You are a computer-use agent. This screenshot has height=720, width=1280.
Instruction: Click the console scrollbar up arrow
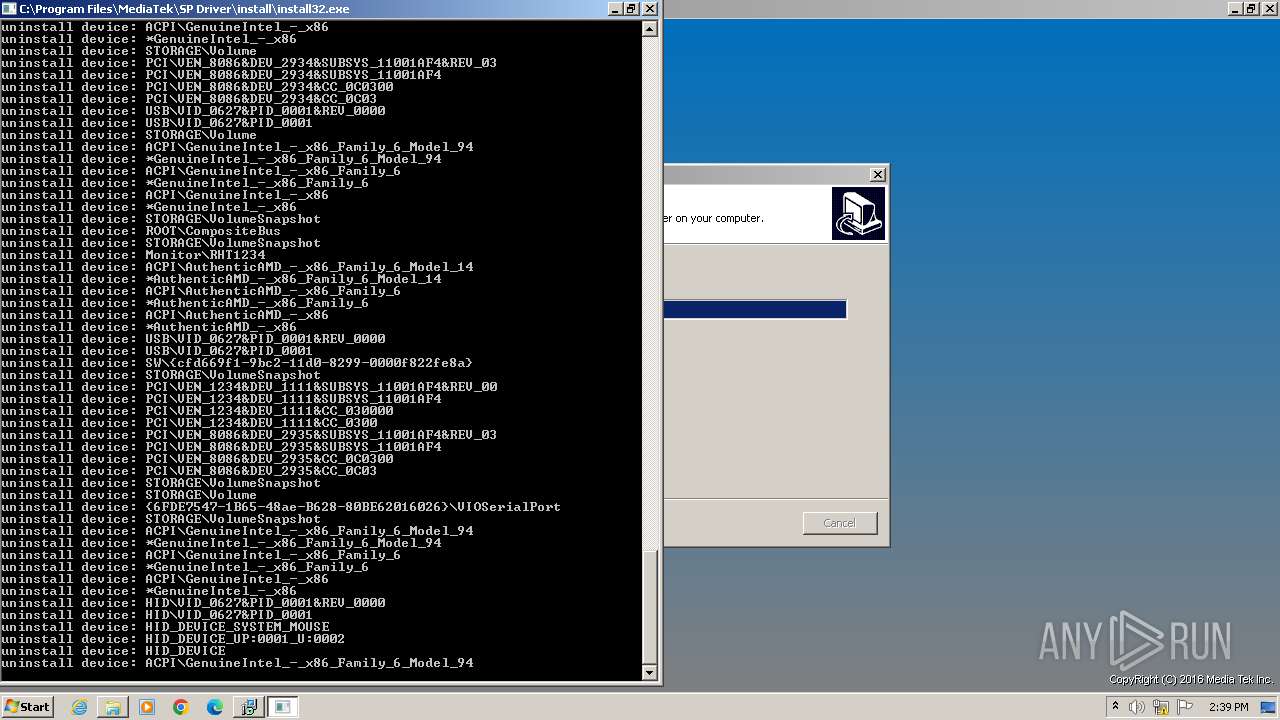[650, 28]
